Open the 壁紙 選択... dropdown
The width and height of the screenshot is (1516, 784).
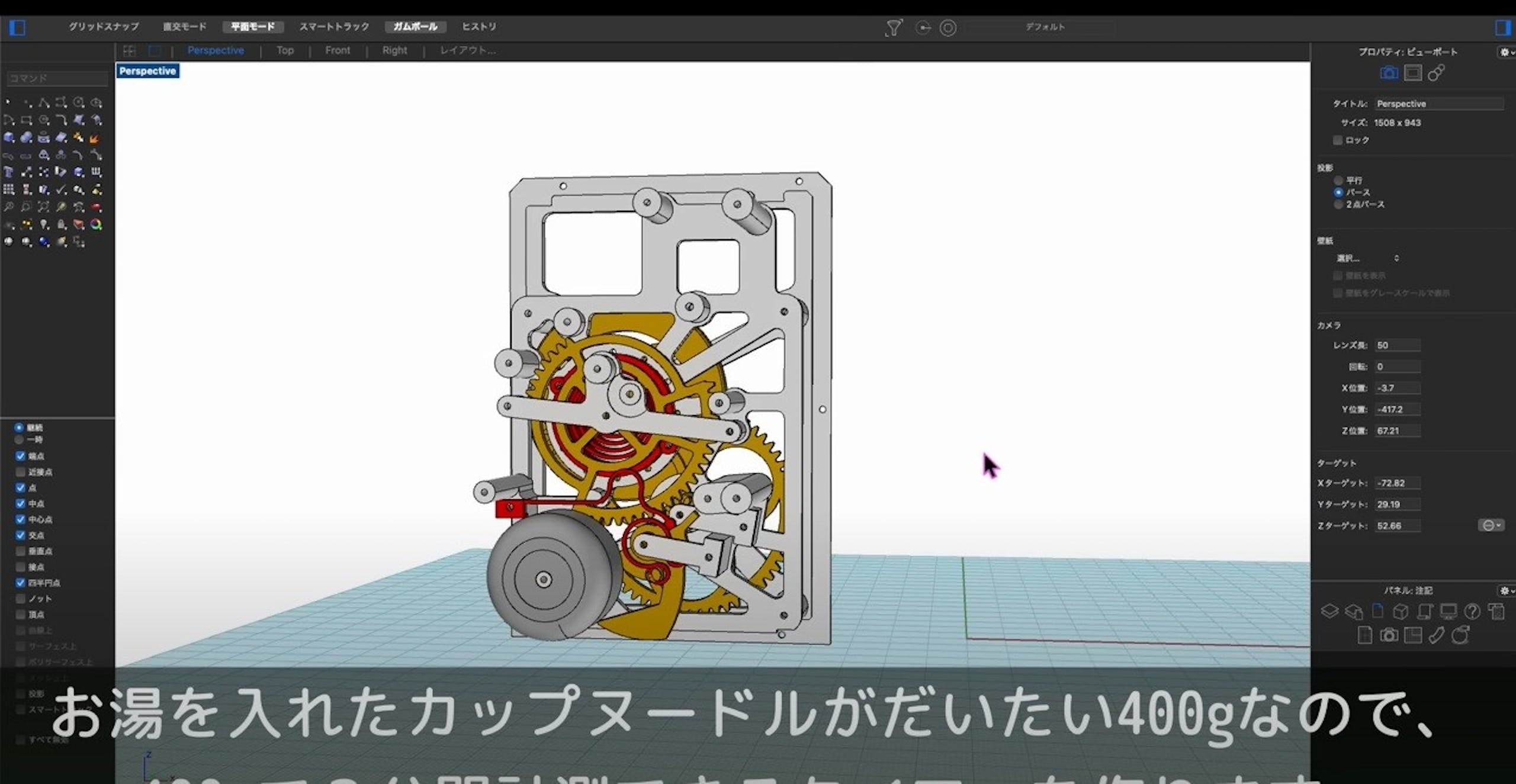point(1367,258)
